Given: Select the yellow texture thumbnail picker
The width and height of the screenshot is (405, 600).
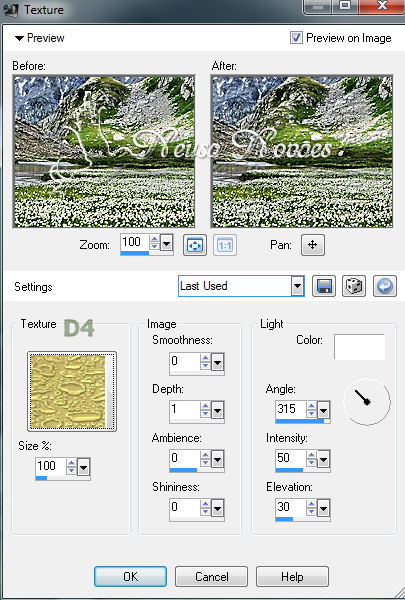Looking at the screenshot, I should 72,391.
